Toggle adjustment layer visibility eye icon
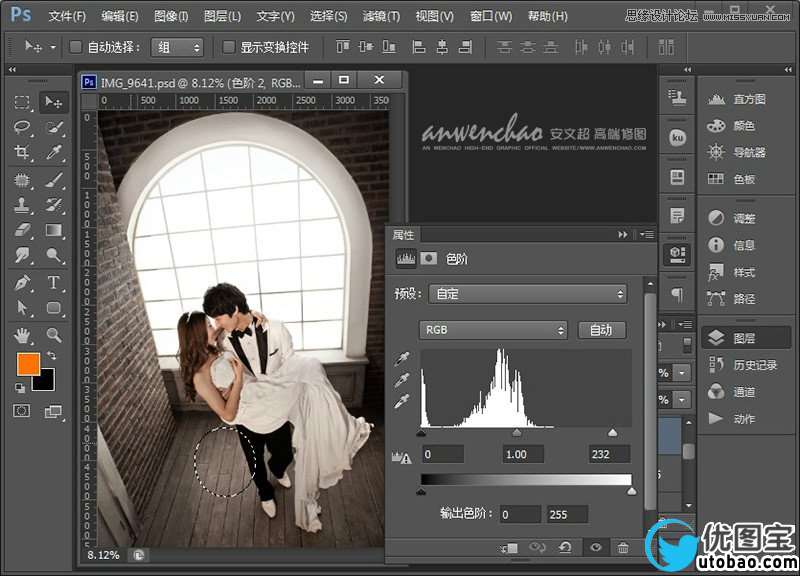Viewport: 800px width, 576px height. point(595,548)
